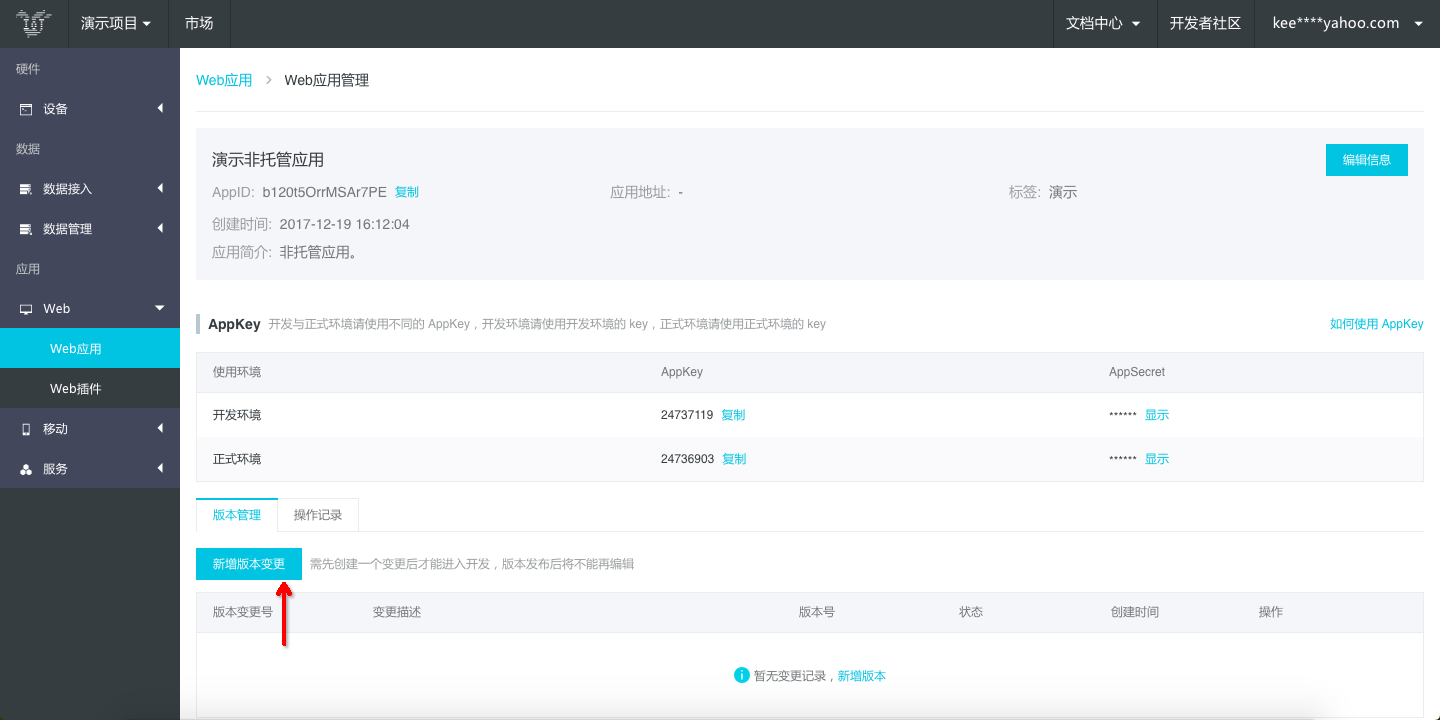Viewport: 1440px width, 720px height.
Task: Click the 变更描述 column header
Action: (397, 612)
